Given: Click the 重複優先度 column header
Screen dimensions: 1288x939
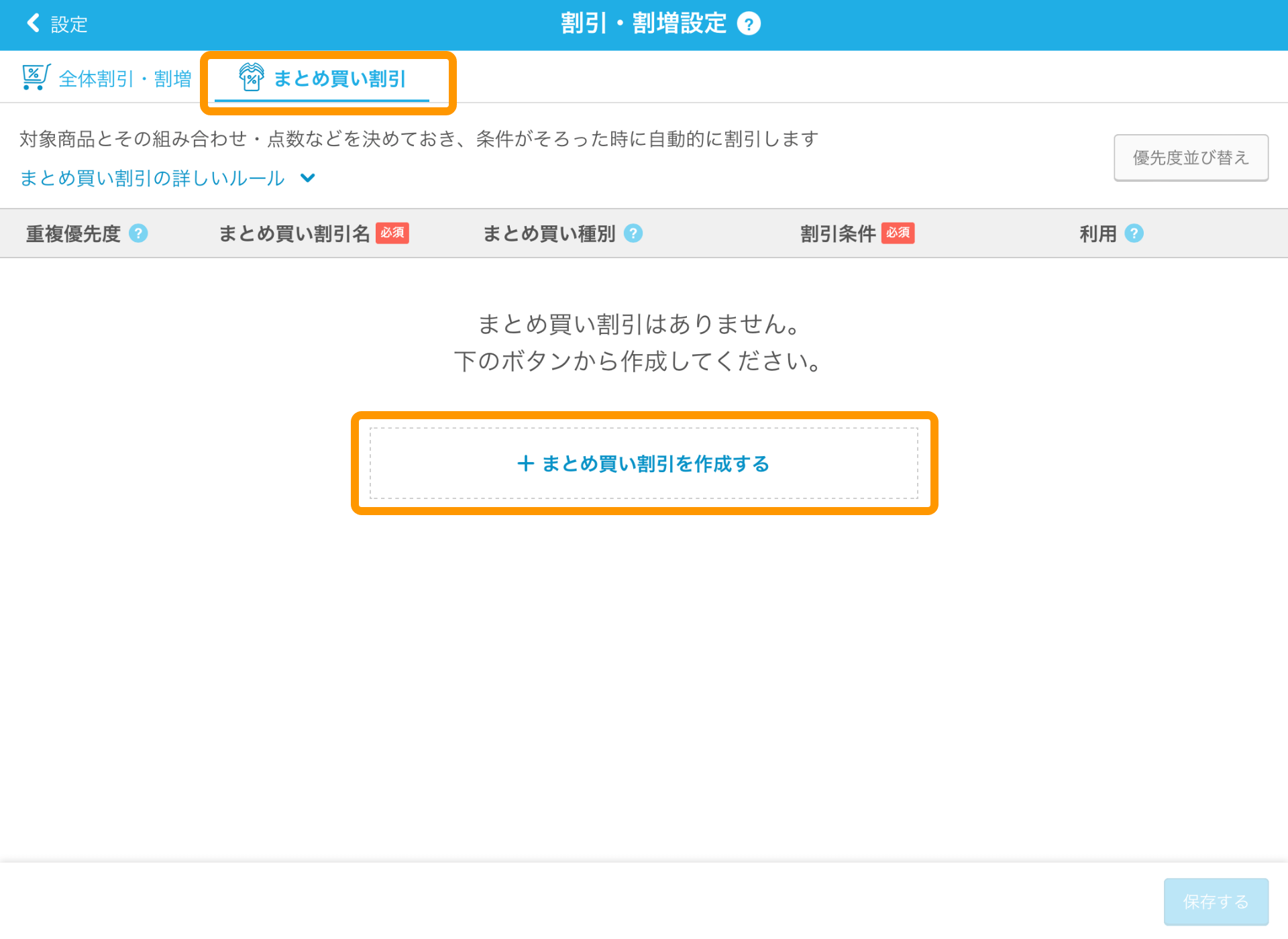Looking at the screenshot, I should [x=73, y=233].
